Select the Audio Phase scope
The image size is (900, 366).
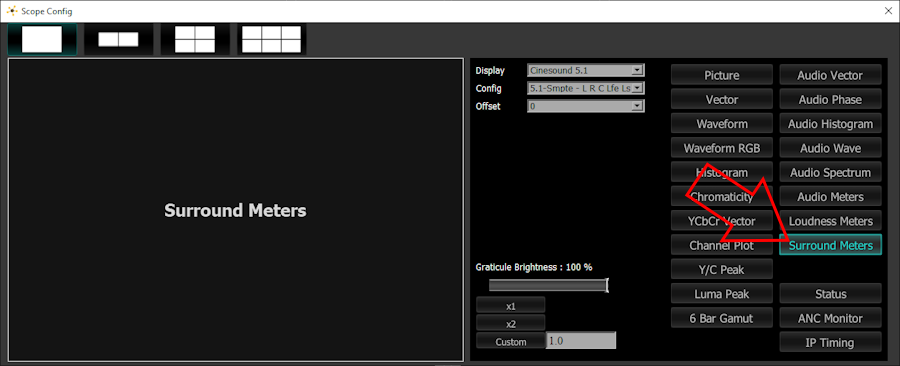click(x=830, y=99)
